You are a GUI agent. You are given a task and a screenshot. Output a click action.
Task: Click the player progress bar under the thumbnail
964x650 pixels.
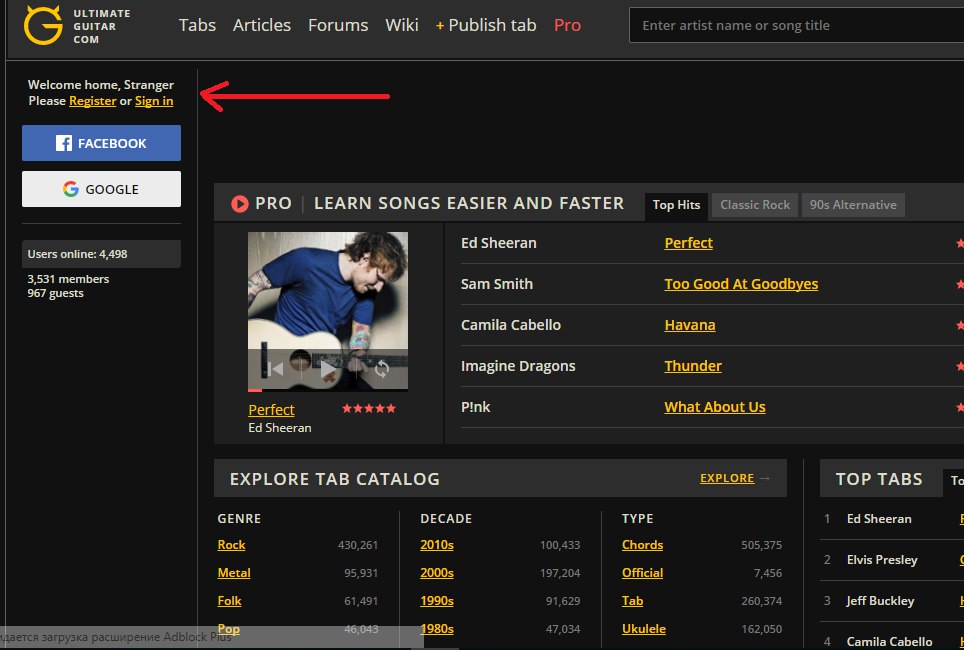click(328, 390)
